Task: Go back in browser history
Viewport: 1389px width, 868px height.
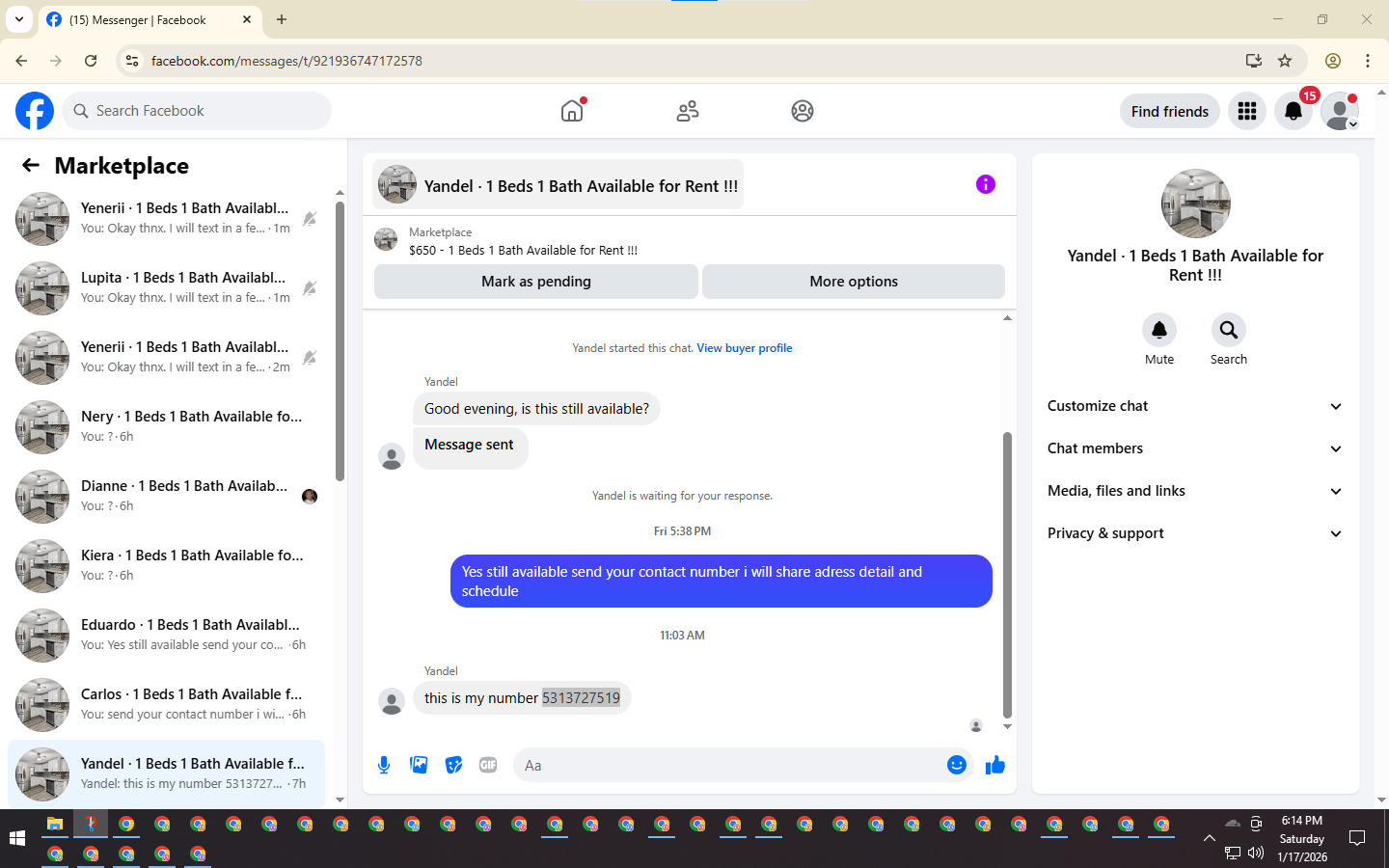Action: click(21, 61)
